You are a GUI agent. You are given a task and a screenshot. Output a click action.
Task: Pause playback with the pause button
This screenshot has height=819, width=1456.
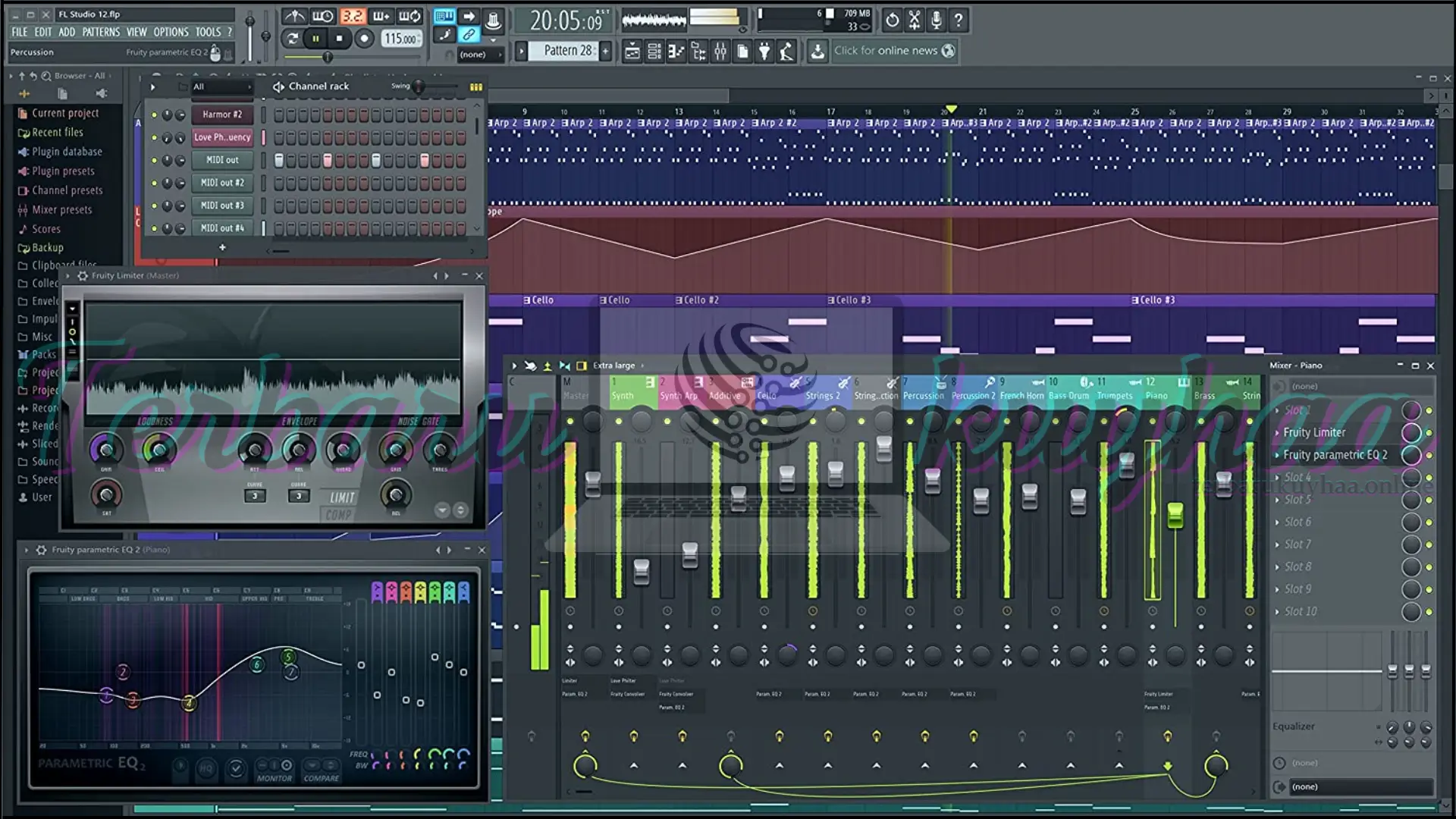pyautogui.click(x=315, y=38)
